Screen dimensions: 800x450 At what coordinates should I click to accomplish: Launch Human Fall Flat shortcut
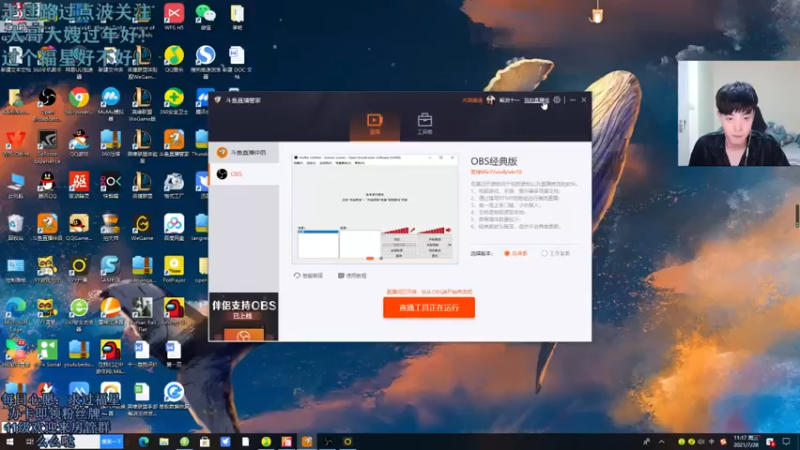pyautogui.click(x=142, y=315)
